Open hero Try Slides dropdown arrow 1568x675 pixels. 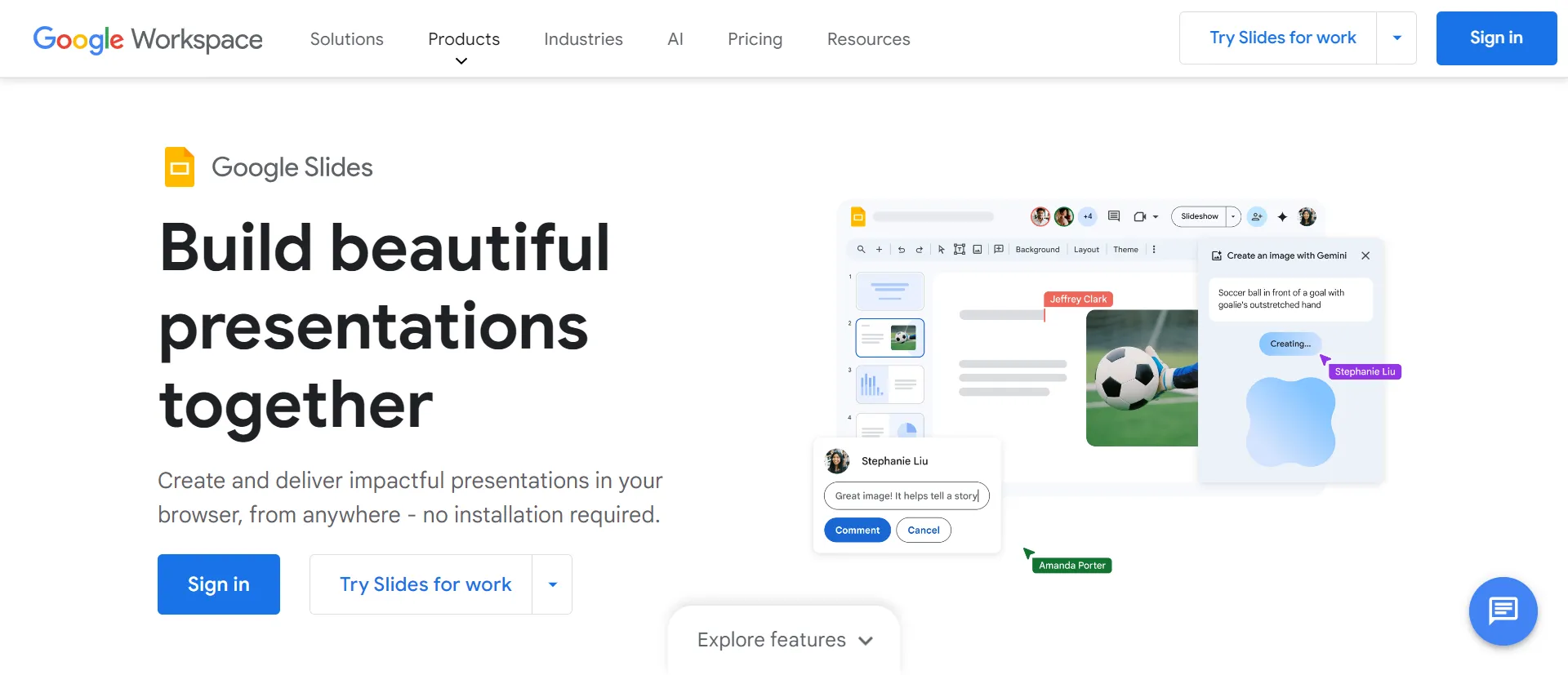coord(552,584)
